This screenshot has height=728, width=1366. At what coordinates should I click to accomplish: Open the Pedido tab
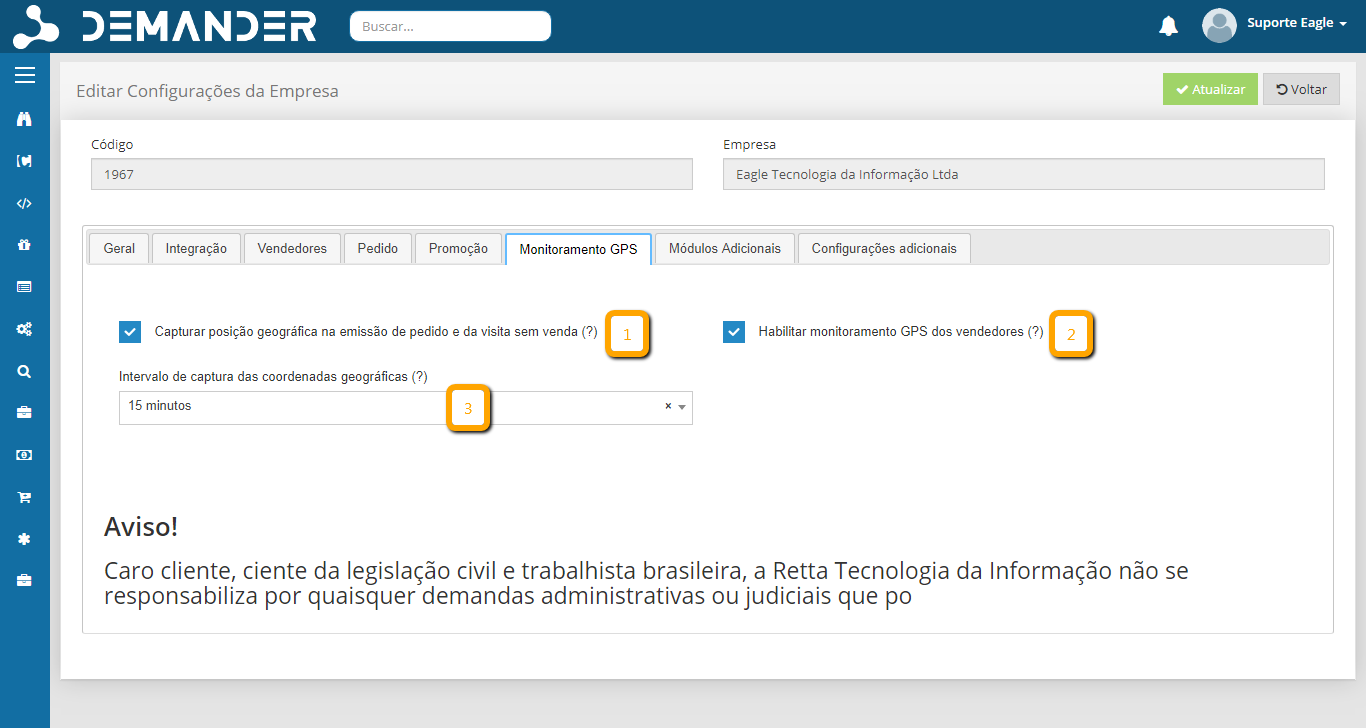coord(378,249)
